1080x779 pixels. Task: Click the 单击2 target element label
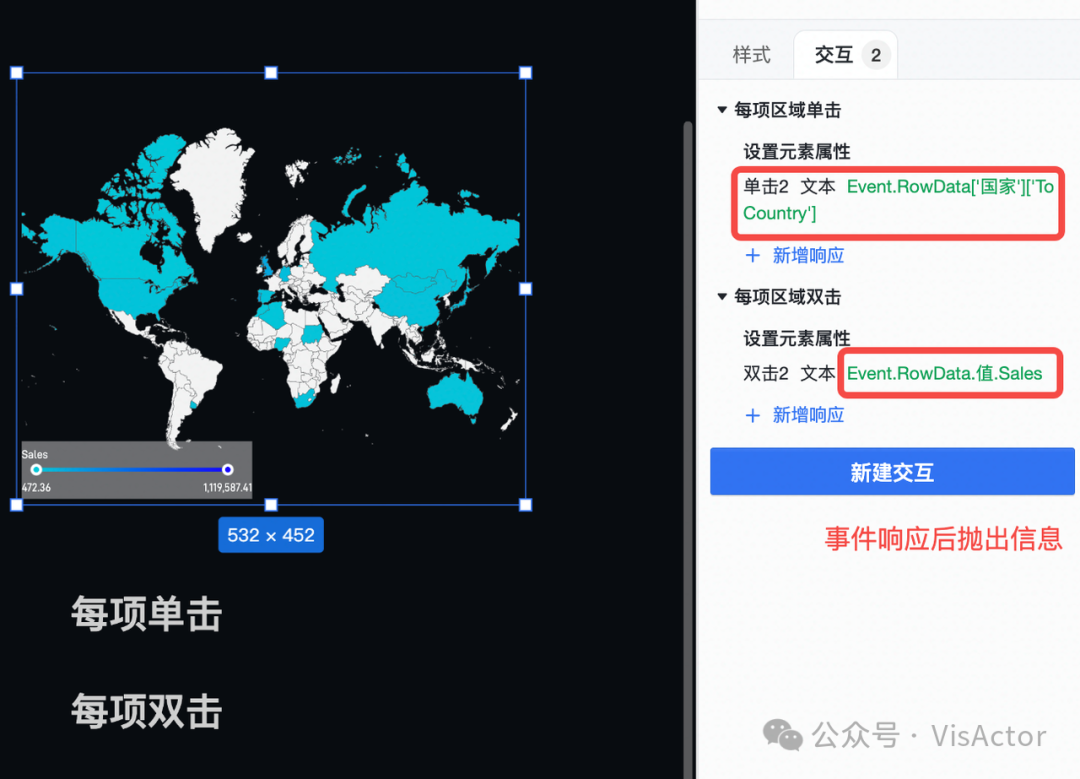pyautogui.click(x=765, y=187)
